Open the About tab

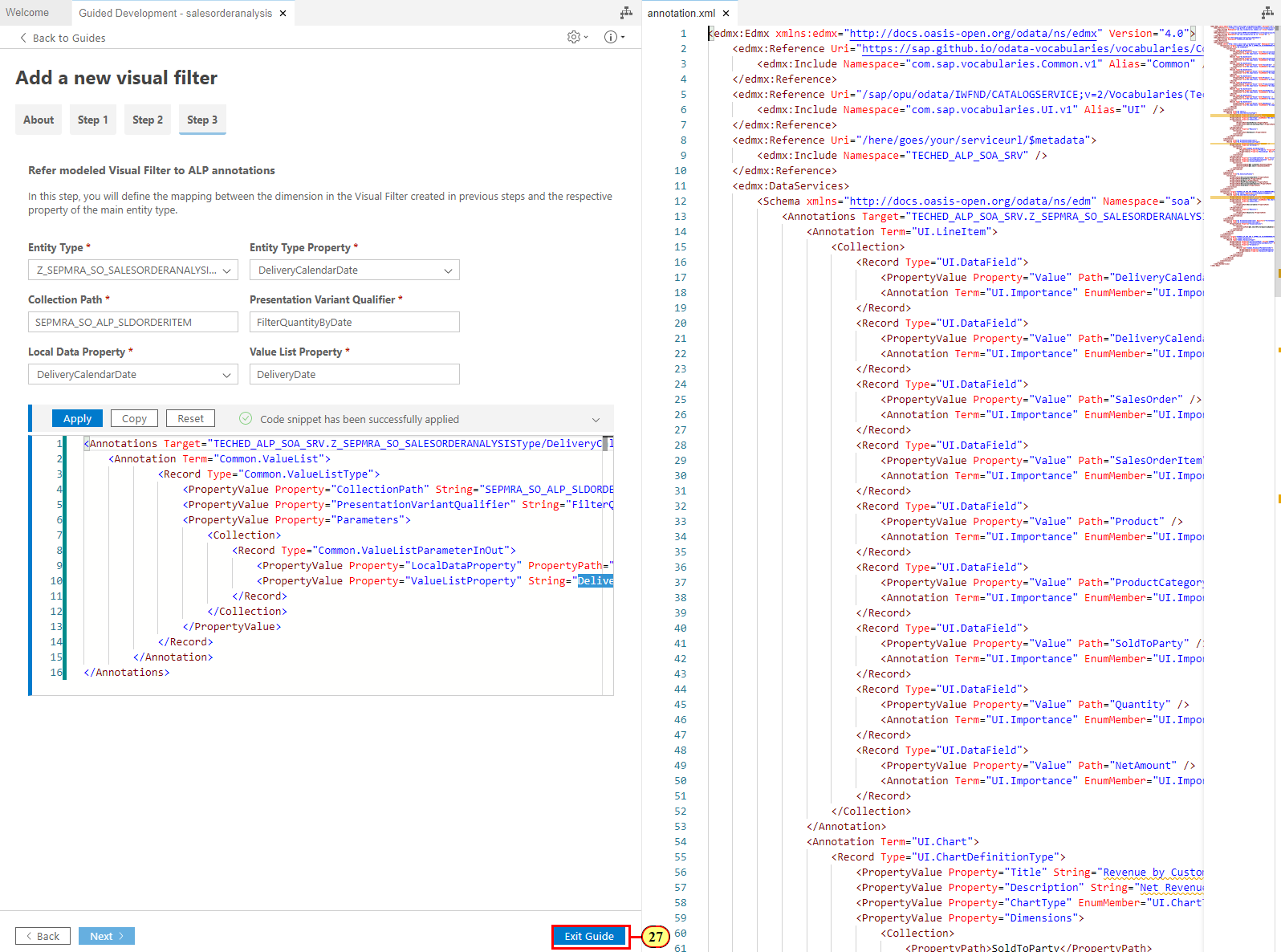point(39,120)
